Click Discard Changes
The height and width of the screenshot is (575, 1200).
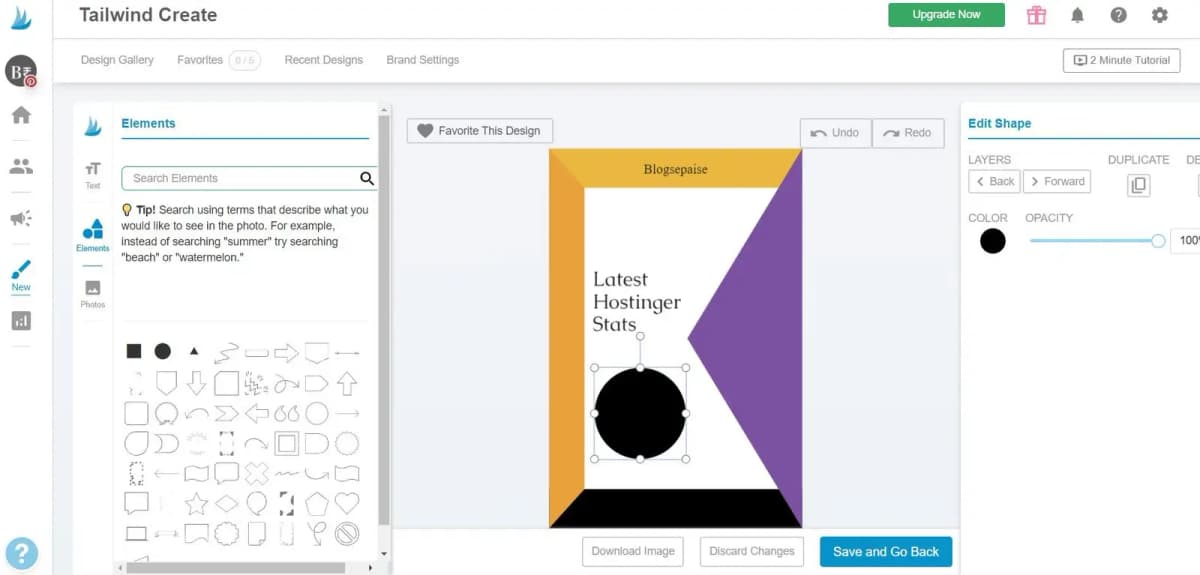pos(752,551)
